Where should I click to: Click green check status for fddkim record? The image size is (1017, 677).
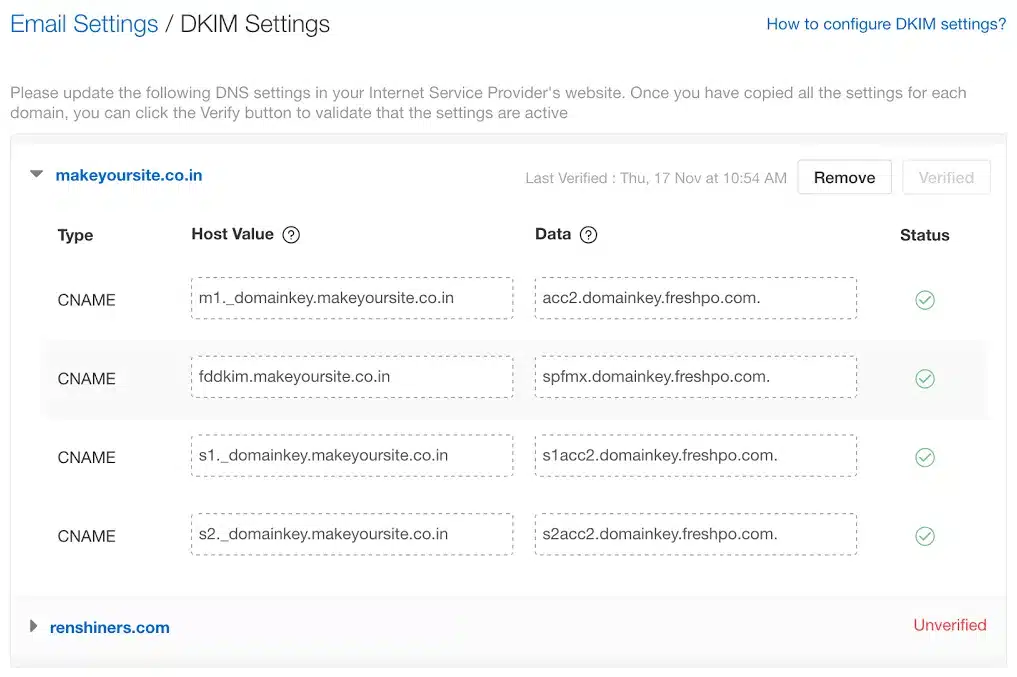click(x=925, y=379)
